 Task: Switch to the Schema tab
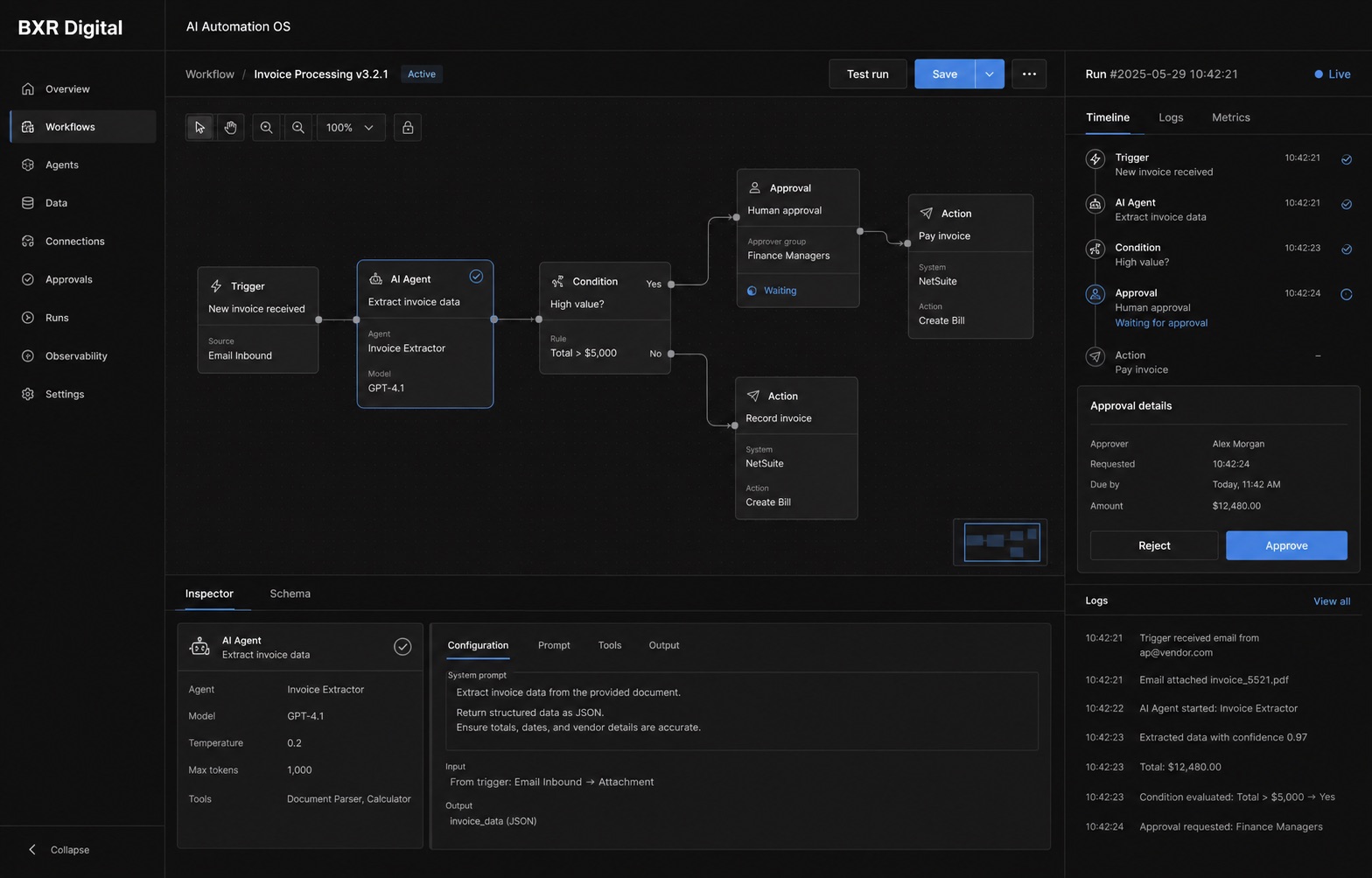[x=290, y=594]
